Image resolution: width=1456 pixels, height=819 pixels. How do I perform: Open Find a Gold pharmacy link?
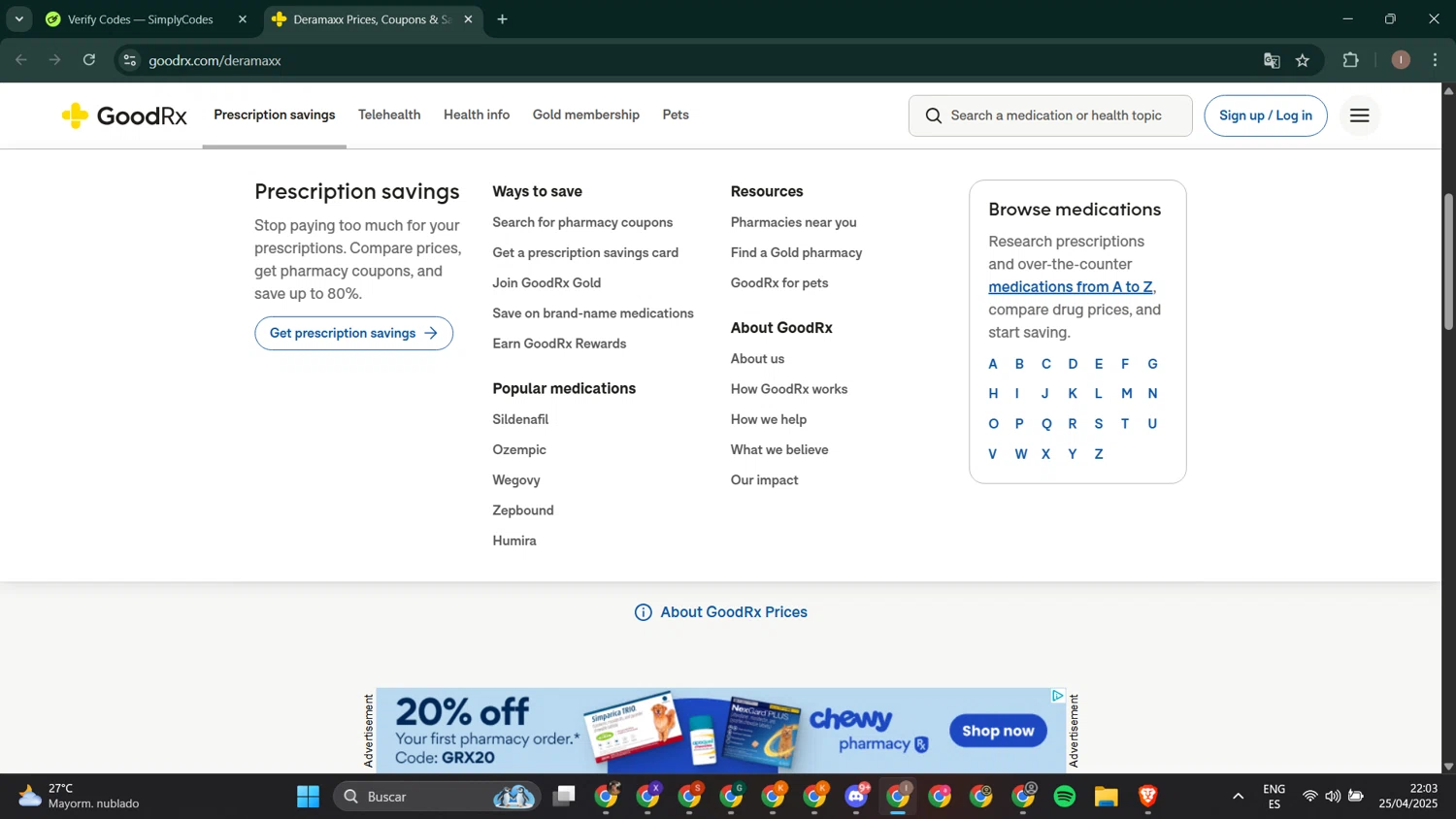(x=796, y=253)
